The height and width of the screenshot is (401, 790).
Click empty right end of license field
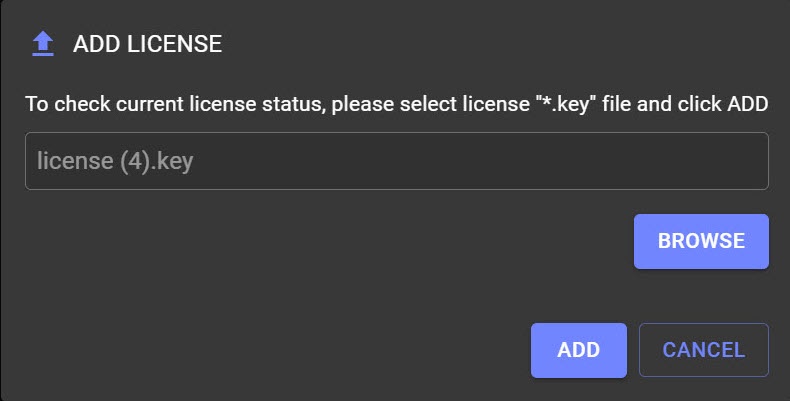coord(700,161)
